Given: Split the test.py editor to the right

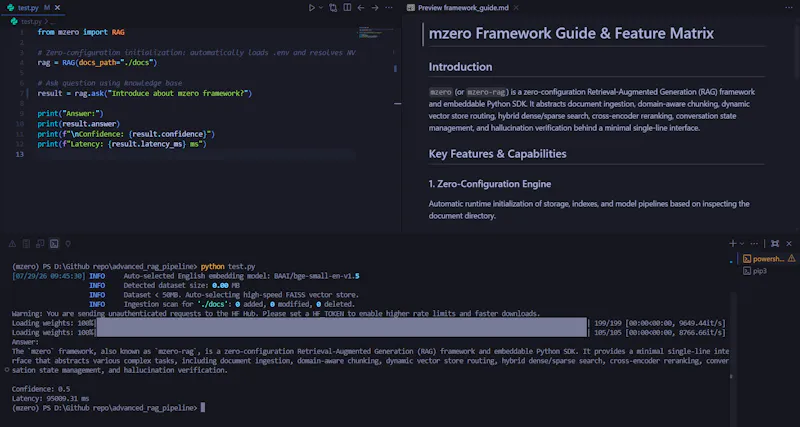Looking at the screenshot, I should click(347, 8).
